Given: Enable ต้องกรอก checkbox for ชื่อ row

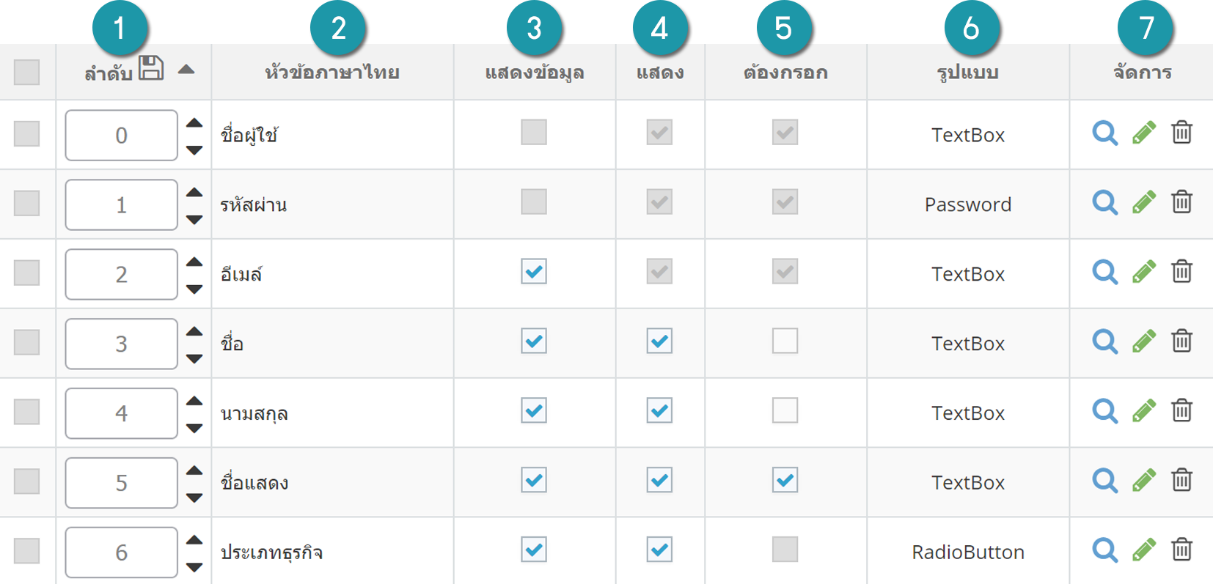Looking at the screenshot, I should click(785, 341).
